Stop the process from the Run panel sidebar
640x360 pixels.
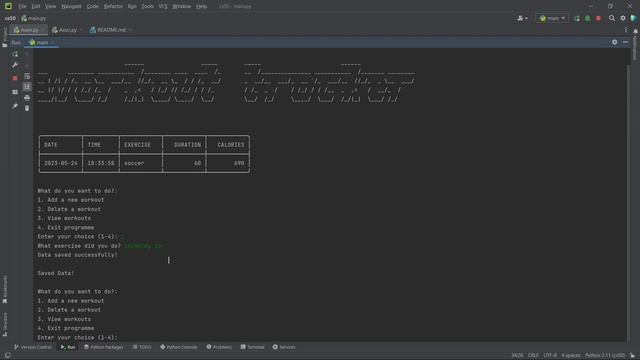tap(15, 78)
